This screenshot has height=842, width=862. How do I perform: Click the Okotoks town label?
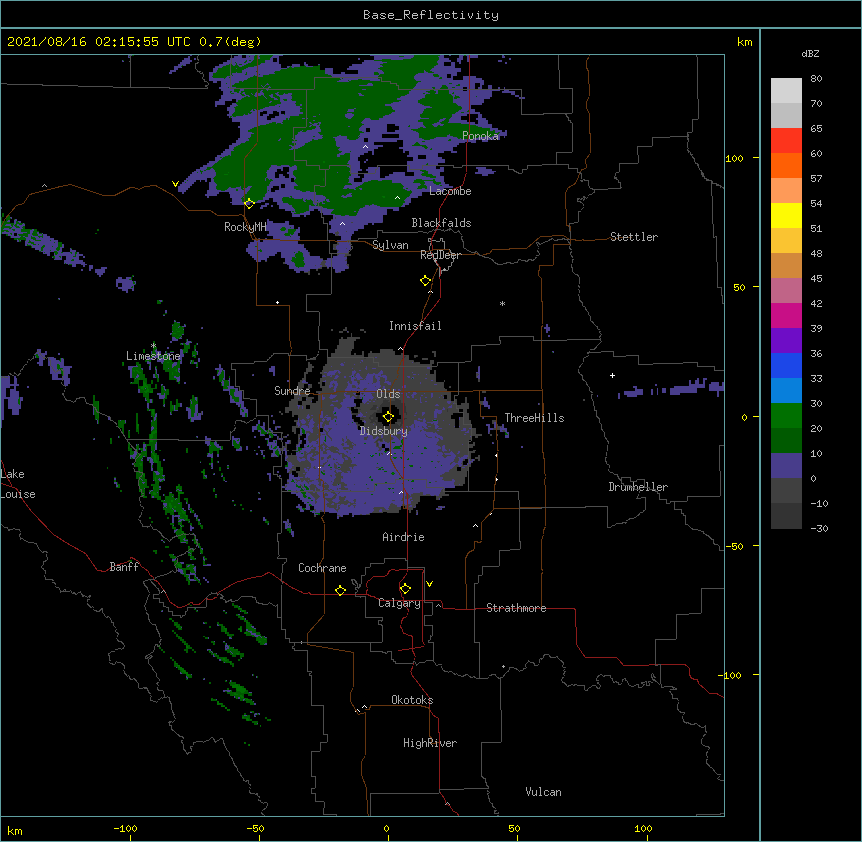(412, 700)
